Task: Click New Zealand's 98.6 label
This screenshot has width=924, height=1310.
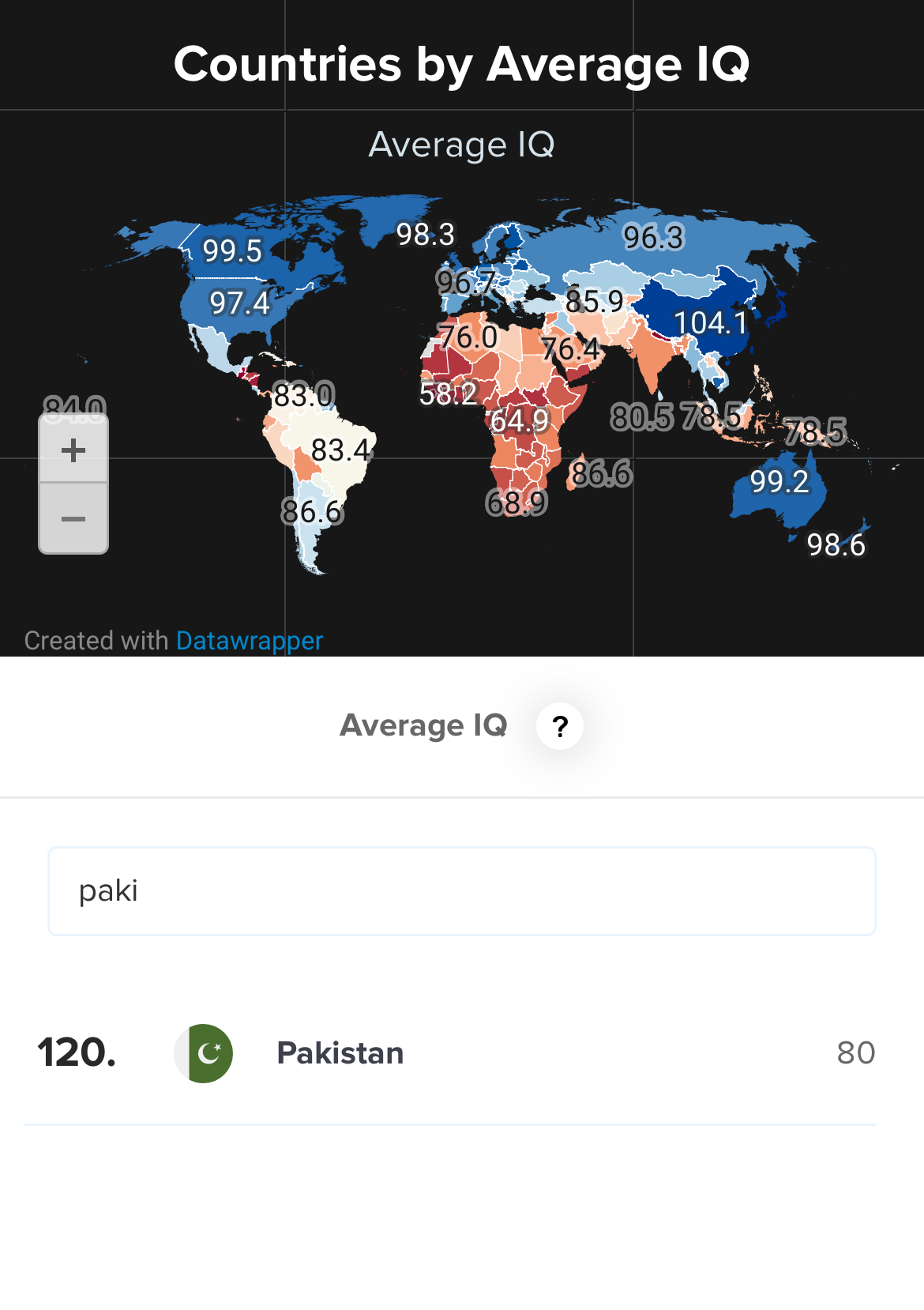Action: click(836, 545)
